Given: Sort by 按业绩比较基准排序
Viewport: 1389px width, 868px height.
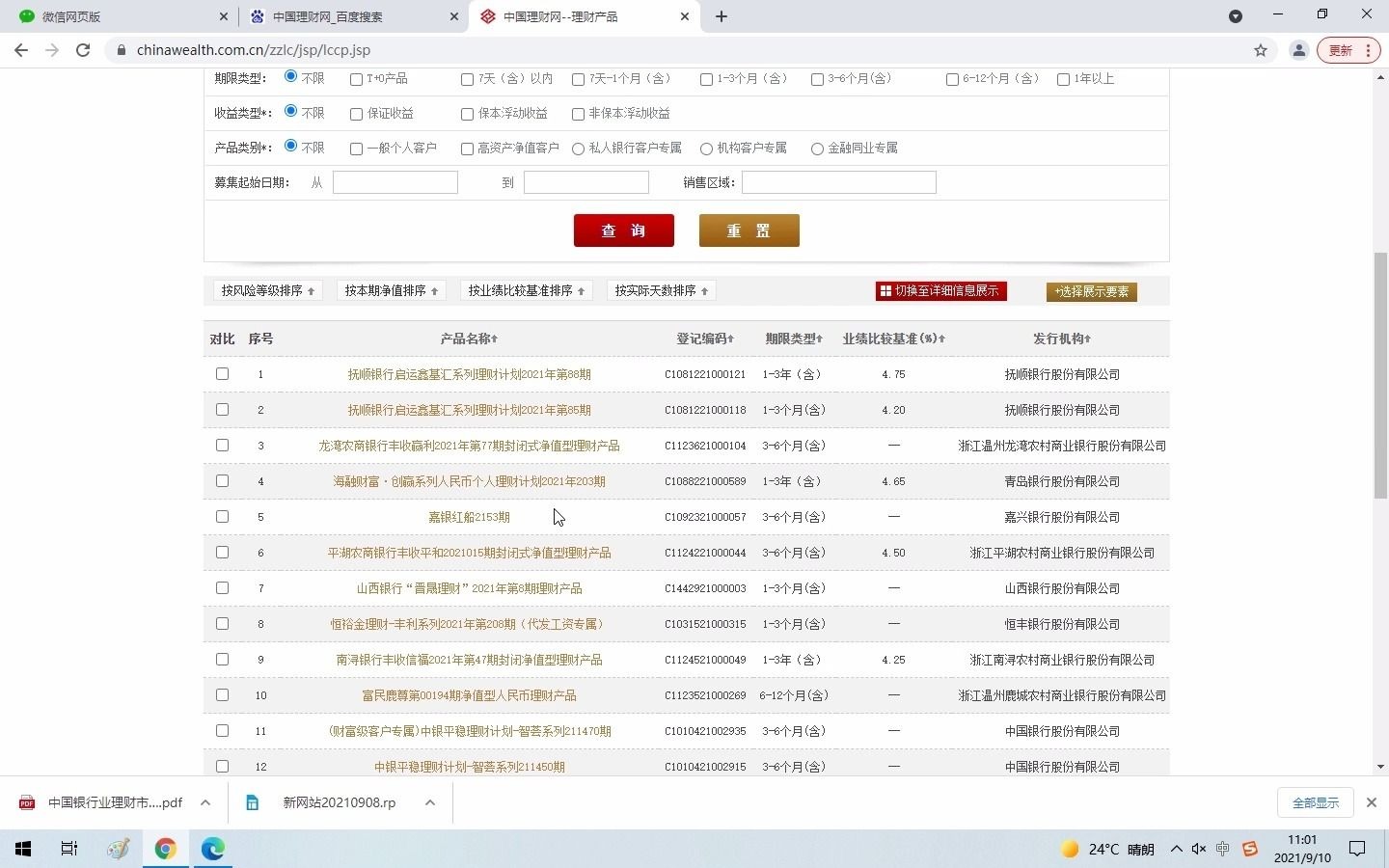Looking at the screenshot, I should click(x=526, y=290).
